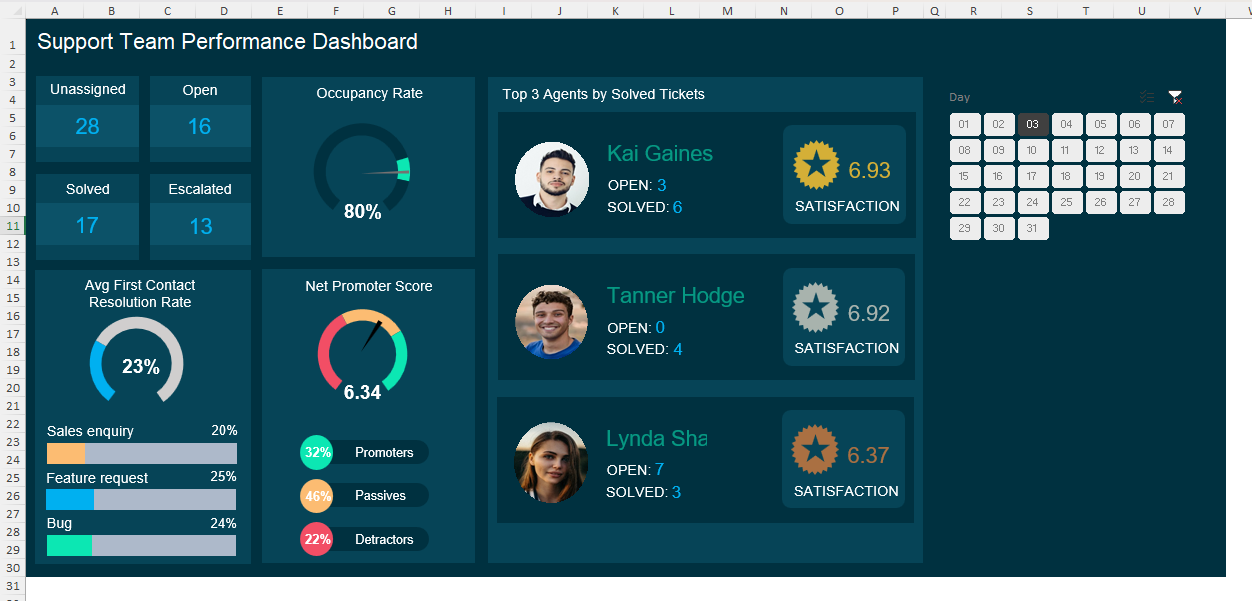Image resolution: width=1252 pixels, height=601 pixels.
Task: Click the Feature request 25% value
Action: click(223, 477)
